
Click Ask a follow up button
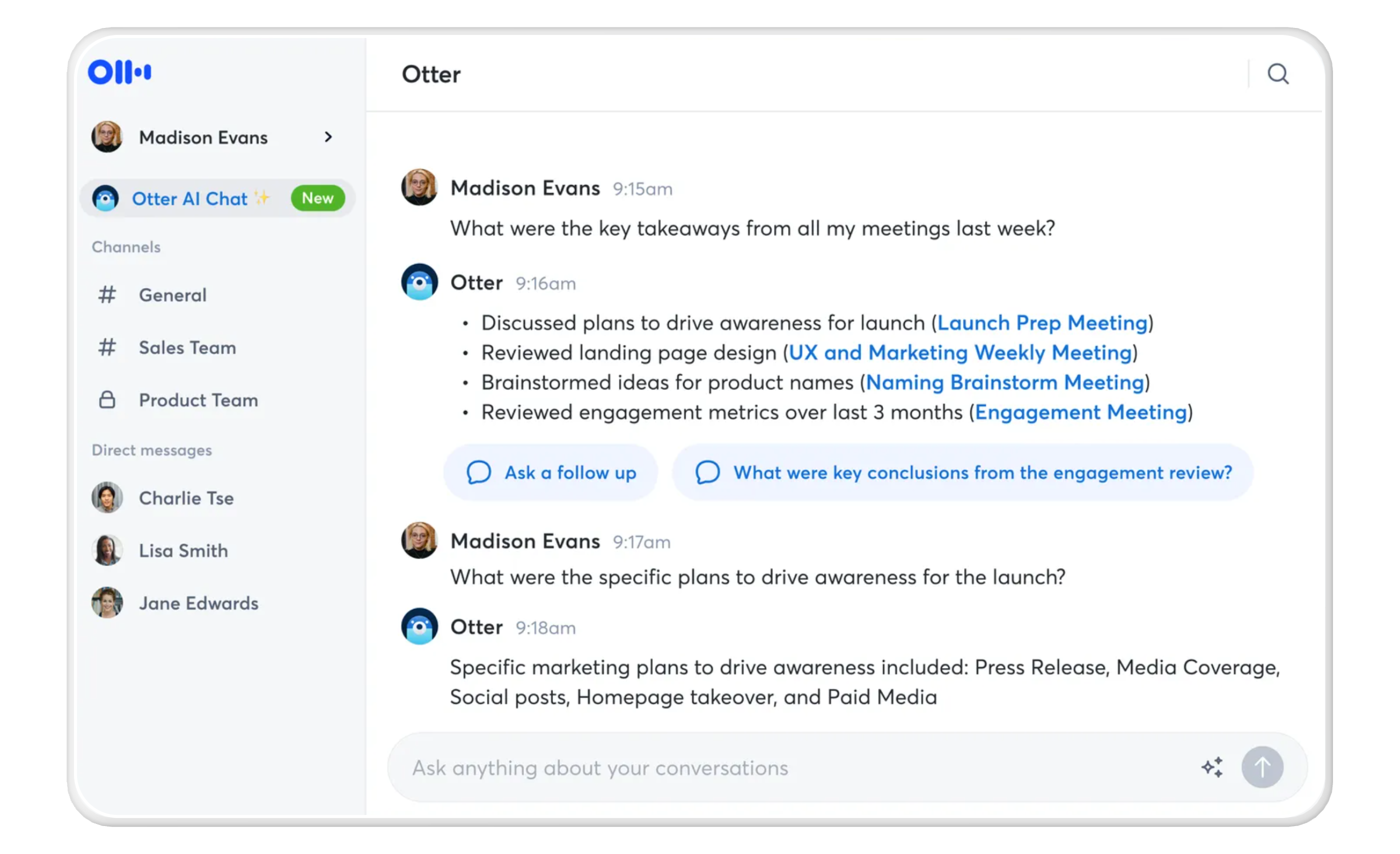550,472
